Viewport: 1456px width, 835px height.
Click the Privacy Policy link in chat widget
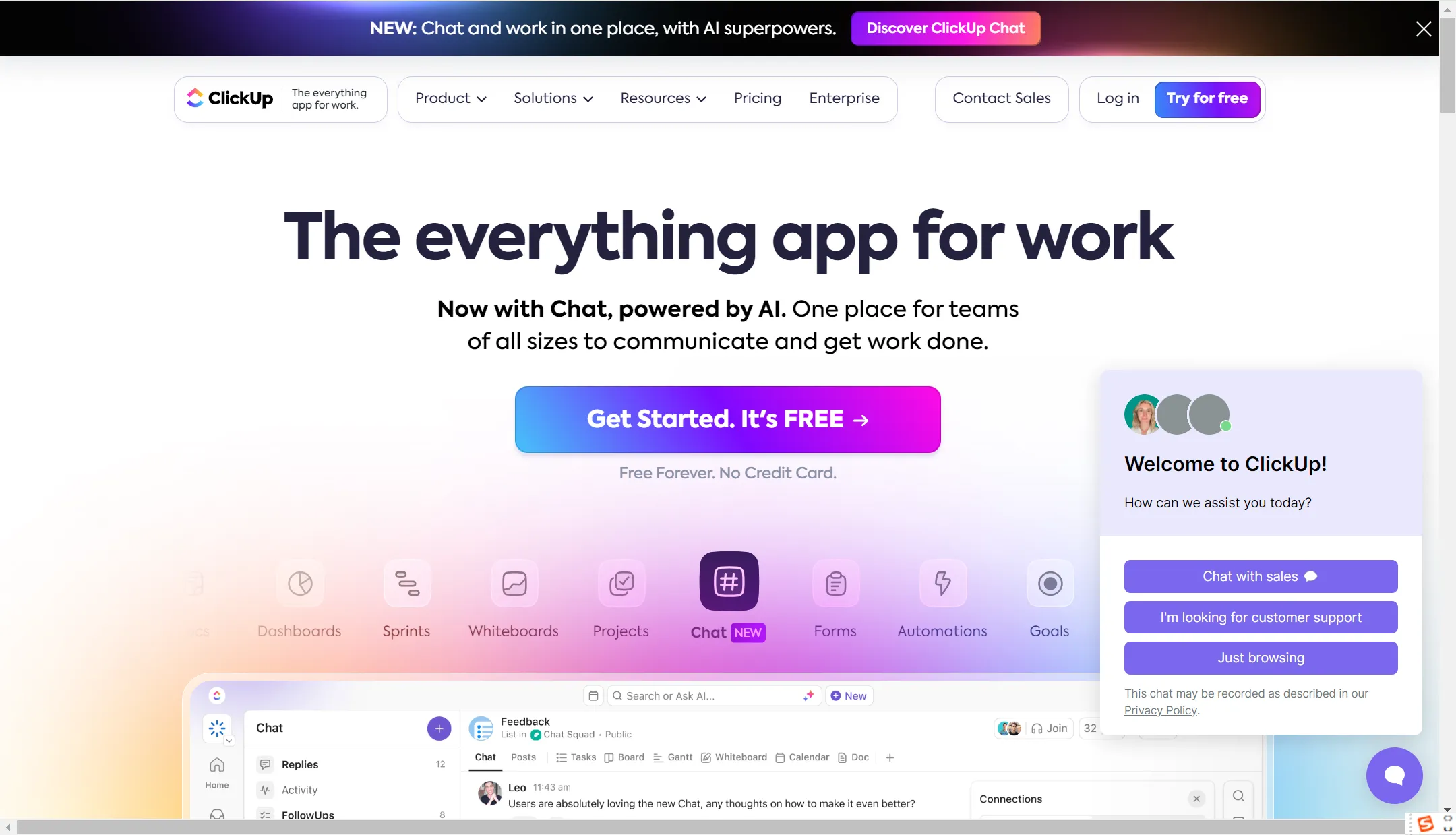tap(1160, 710)
